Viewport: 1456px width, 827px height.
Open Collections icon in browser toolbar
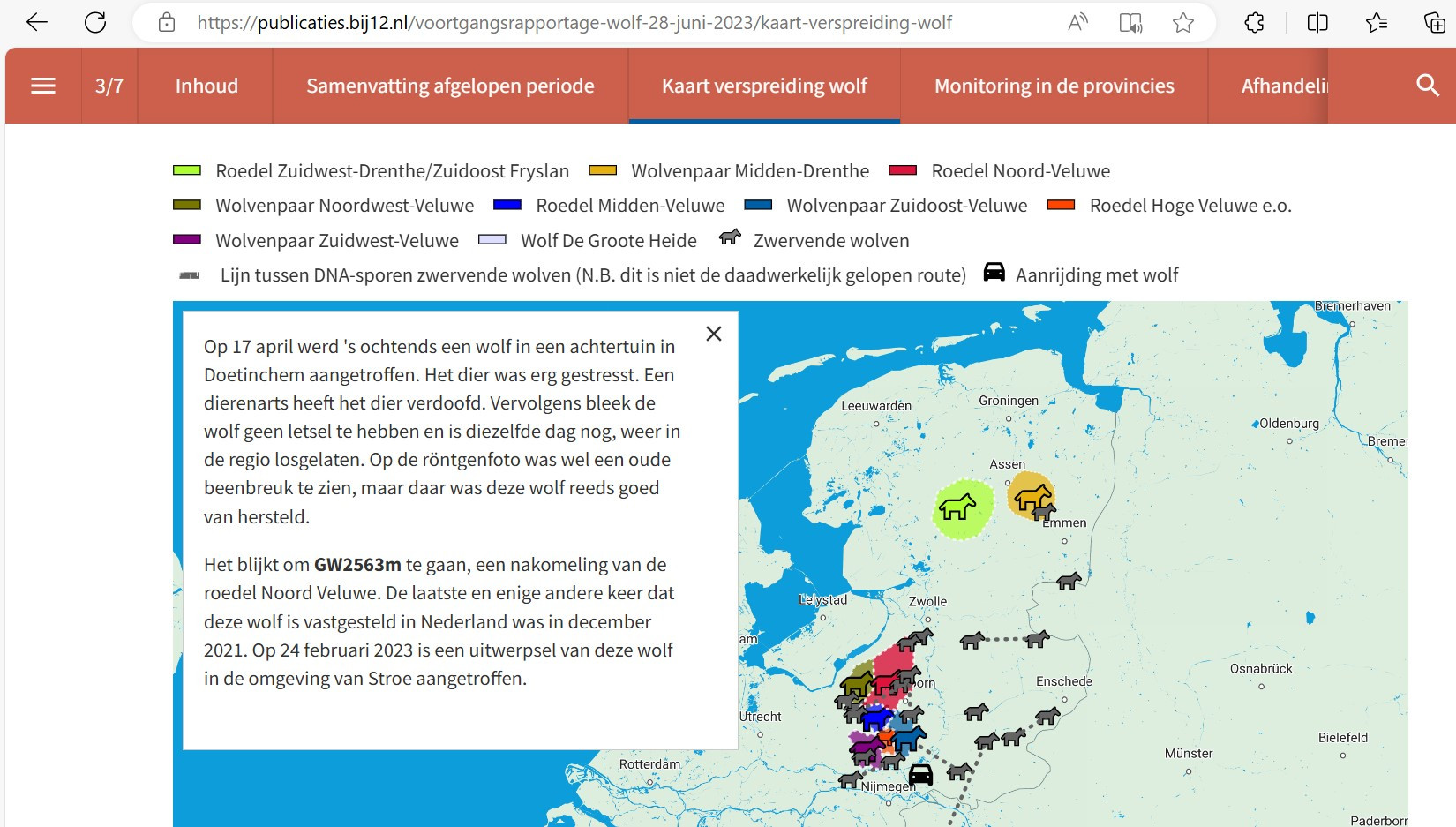pos(1434,23)
